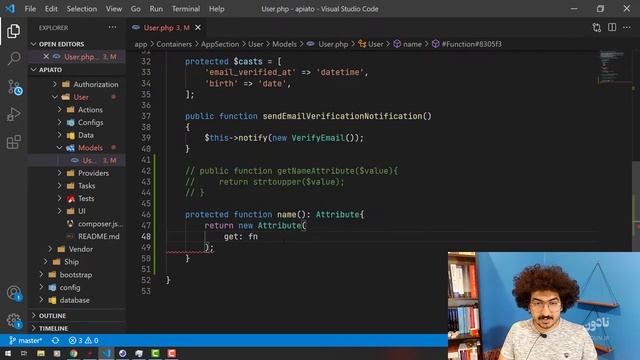Switch to VS Code in taskbar

coord(106,353)
